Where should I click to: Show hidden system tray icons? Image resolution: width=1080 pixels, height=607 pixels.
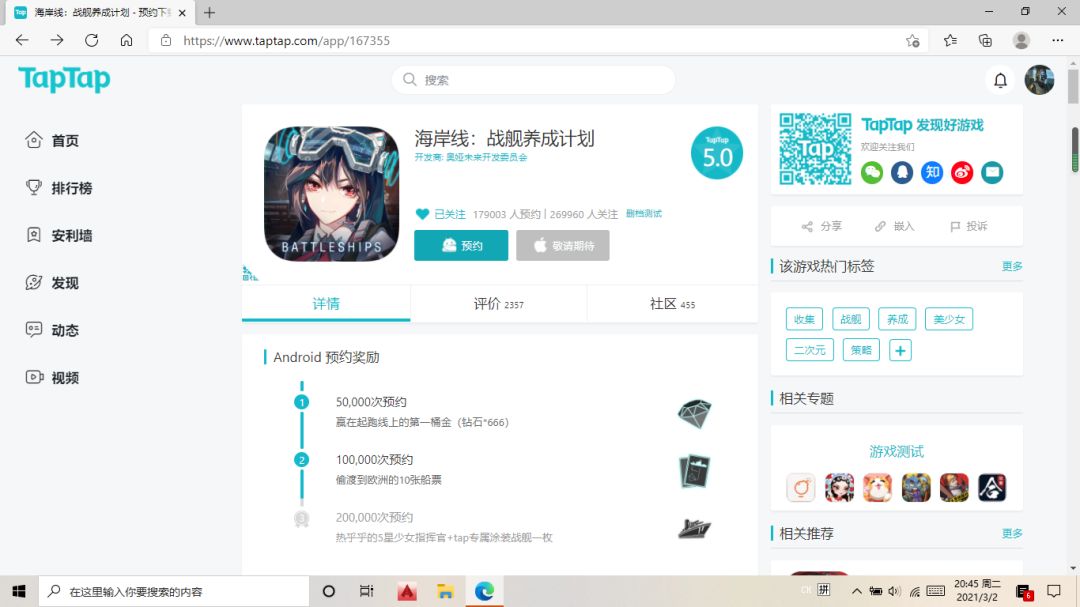pyautogui.click(x=856, y=591)
